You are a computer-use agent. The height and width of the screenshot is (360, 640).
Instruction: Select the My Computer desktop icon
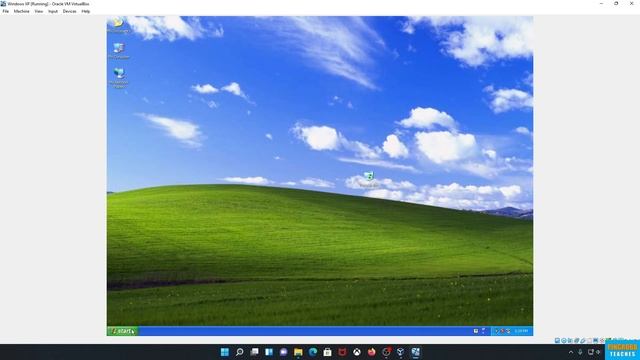[x=119, y=51]
